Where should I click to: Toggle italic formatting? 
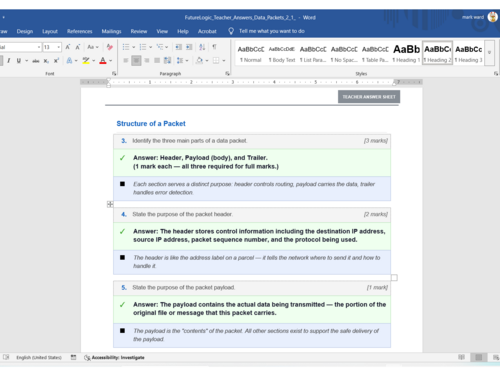tap(9, 61)
